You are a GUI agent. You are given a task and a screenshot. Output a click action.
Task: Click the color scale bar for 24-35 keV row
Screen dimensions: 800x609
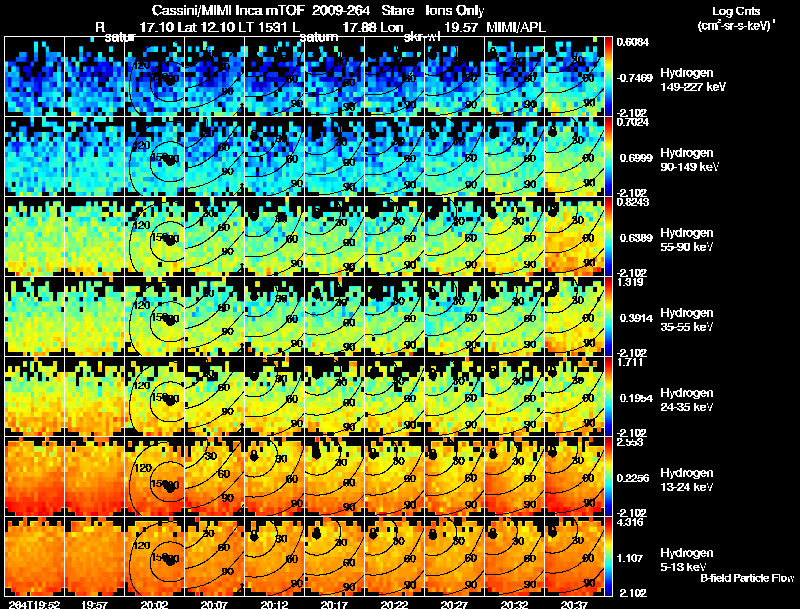pos(608,397)
